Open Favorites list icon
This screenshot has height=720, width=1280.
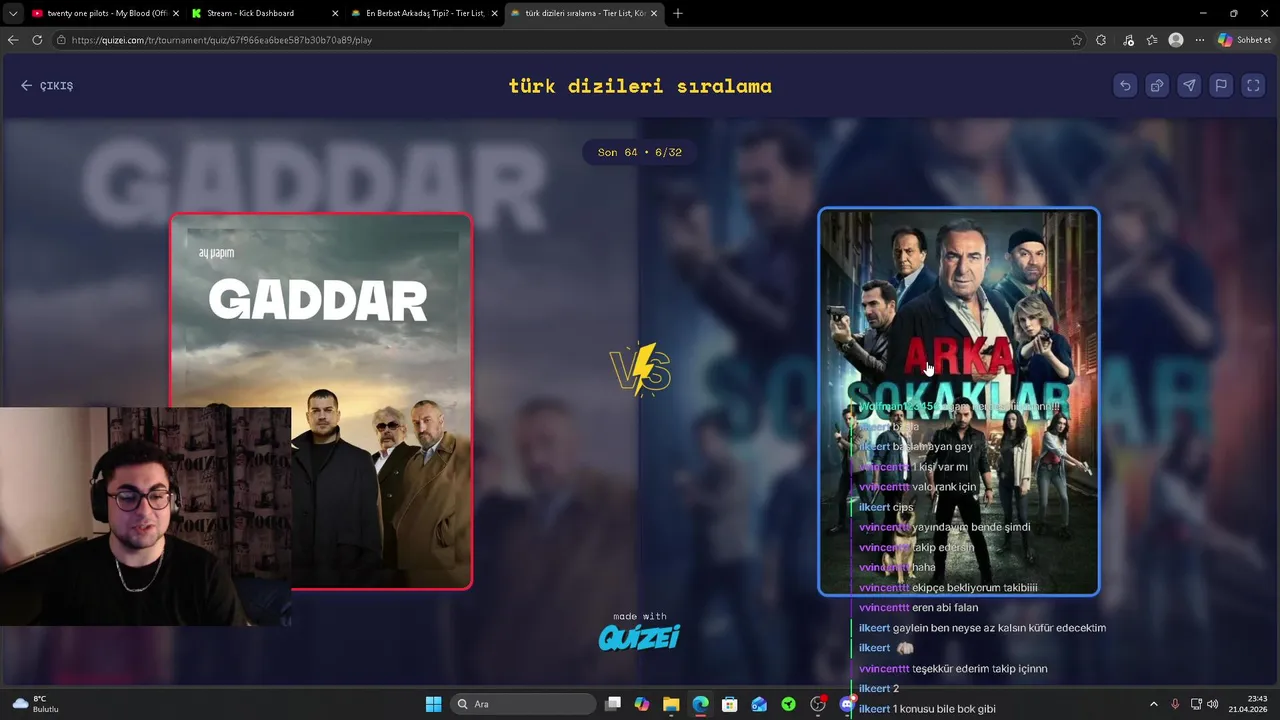(1152, 40)
